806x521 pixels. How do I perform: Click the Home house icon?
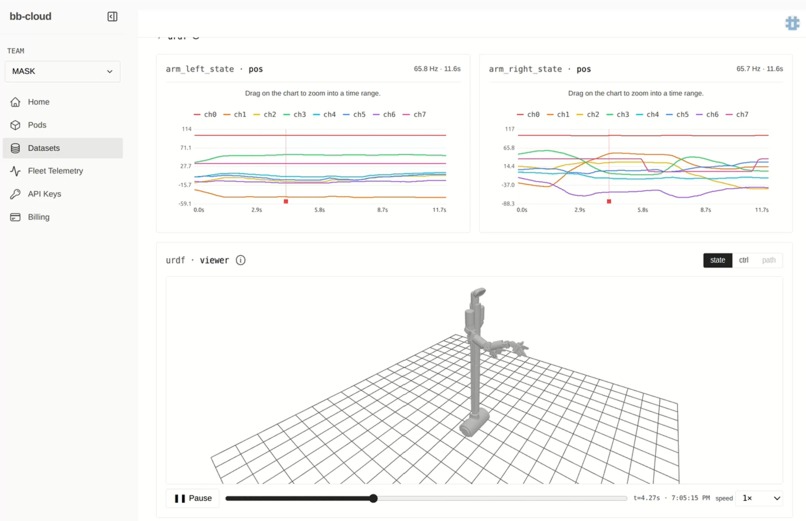pos(15,102)
